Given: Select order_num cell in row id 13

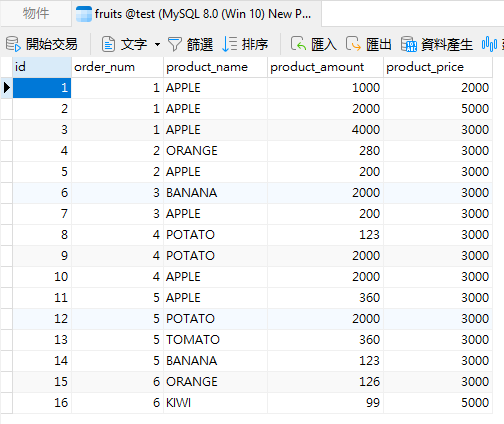Looking at the screenshot, I should point(117,340).
